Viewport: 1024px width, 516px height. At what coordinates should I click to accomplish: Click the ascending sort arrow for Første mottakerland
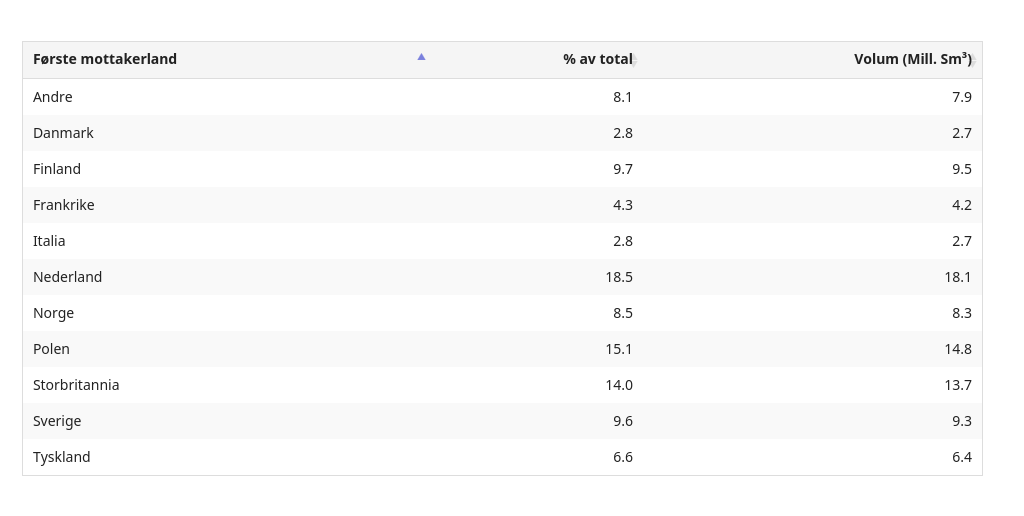[421, 57]
